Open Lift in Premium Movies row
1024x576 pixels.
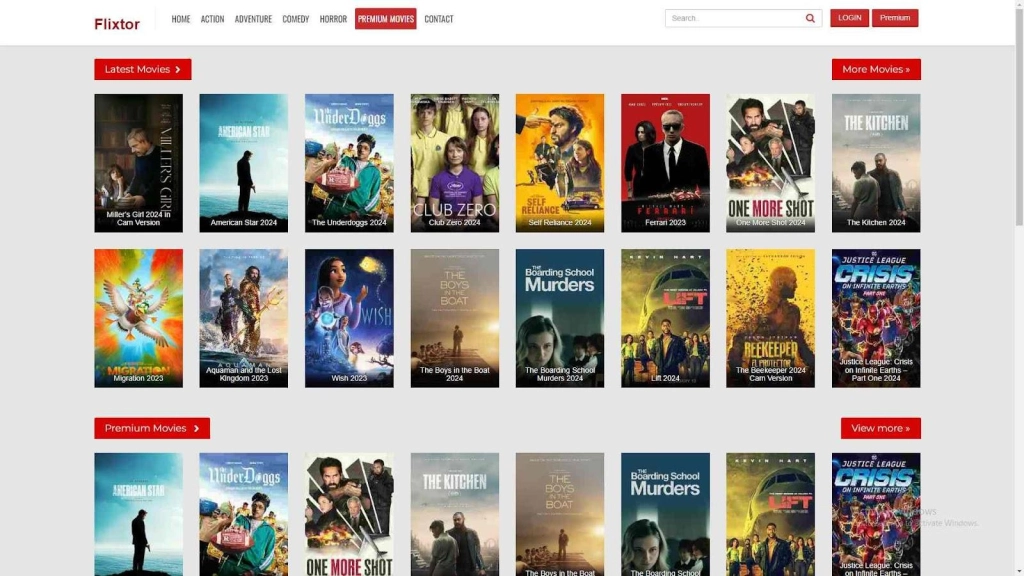pyautogui.click(x=771, y=515)
